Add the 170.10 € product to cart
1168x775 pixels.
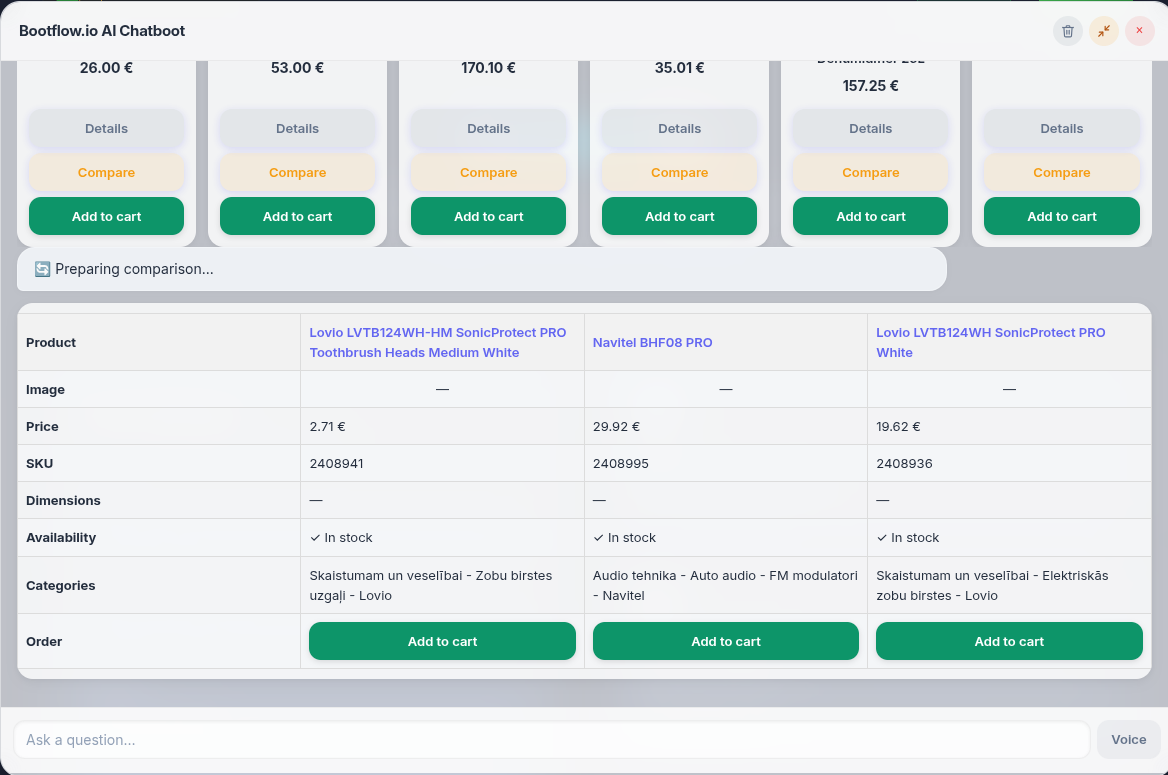coord(489,216)
